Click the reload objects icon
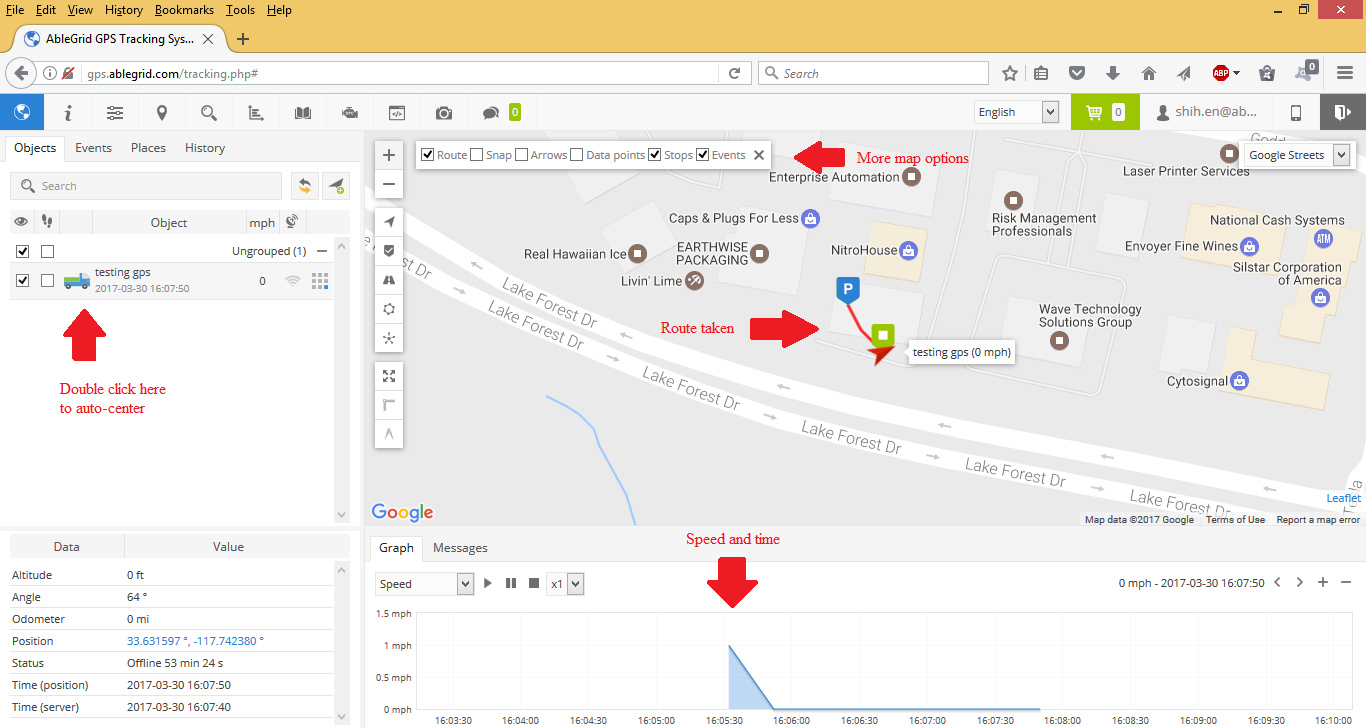This screenshot has height=728, width=1366. point(305,185)
